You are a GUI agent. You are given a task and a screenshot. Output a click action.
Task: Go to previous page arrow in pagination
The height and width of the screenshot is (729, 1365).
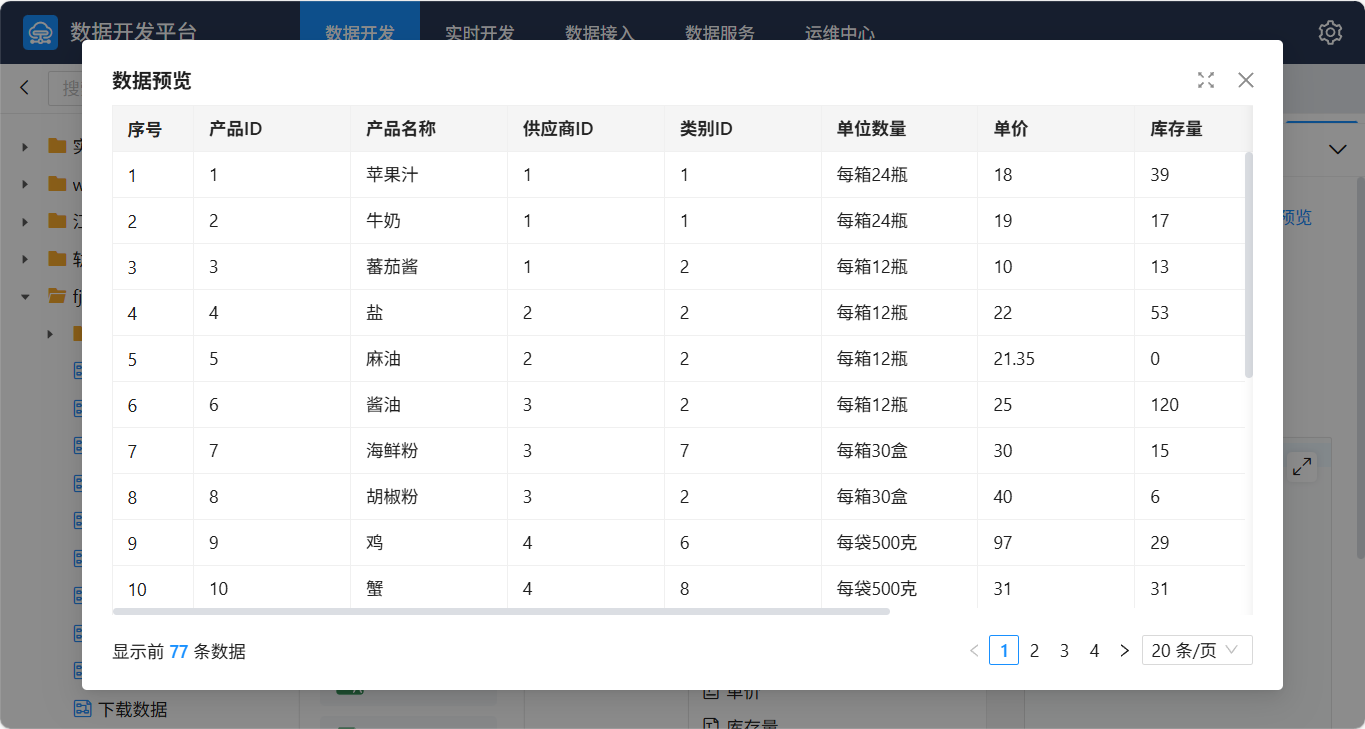point(974,651)
